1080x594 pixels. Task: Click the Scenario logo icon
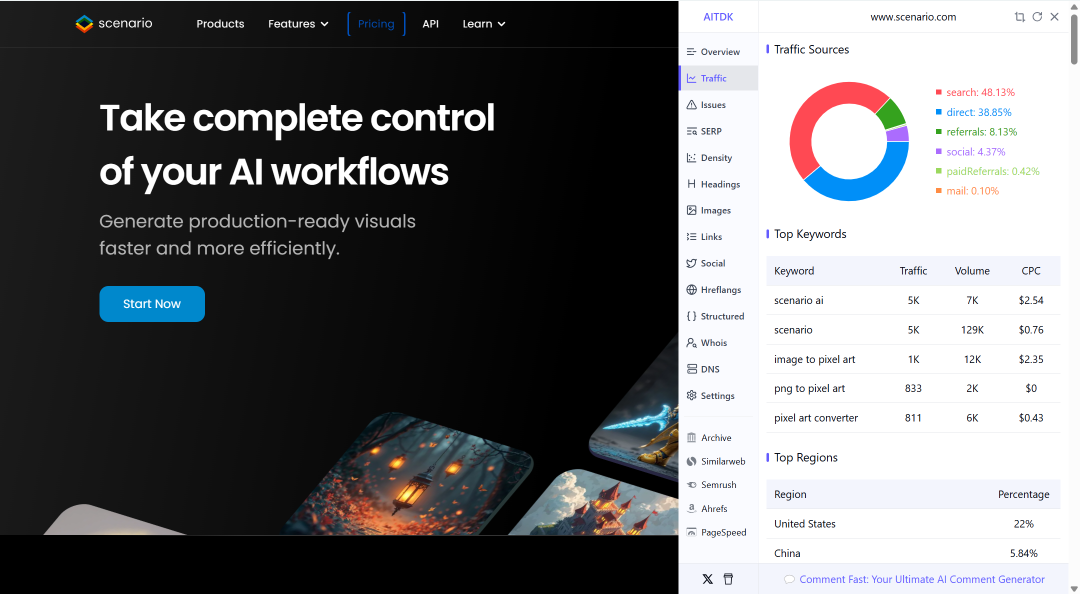84,23
